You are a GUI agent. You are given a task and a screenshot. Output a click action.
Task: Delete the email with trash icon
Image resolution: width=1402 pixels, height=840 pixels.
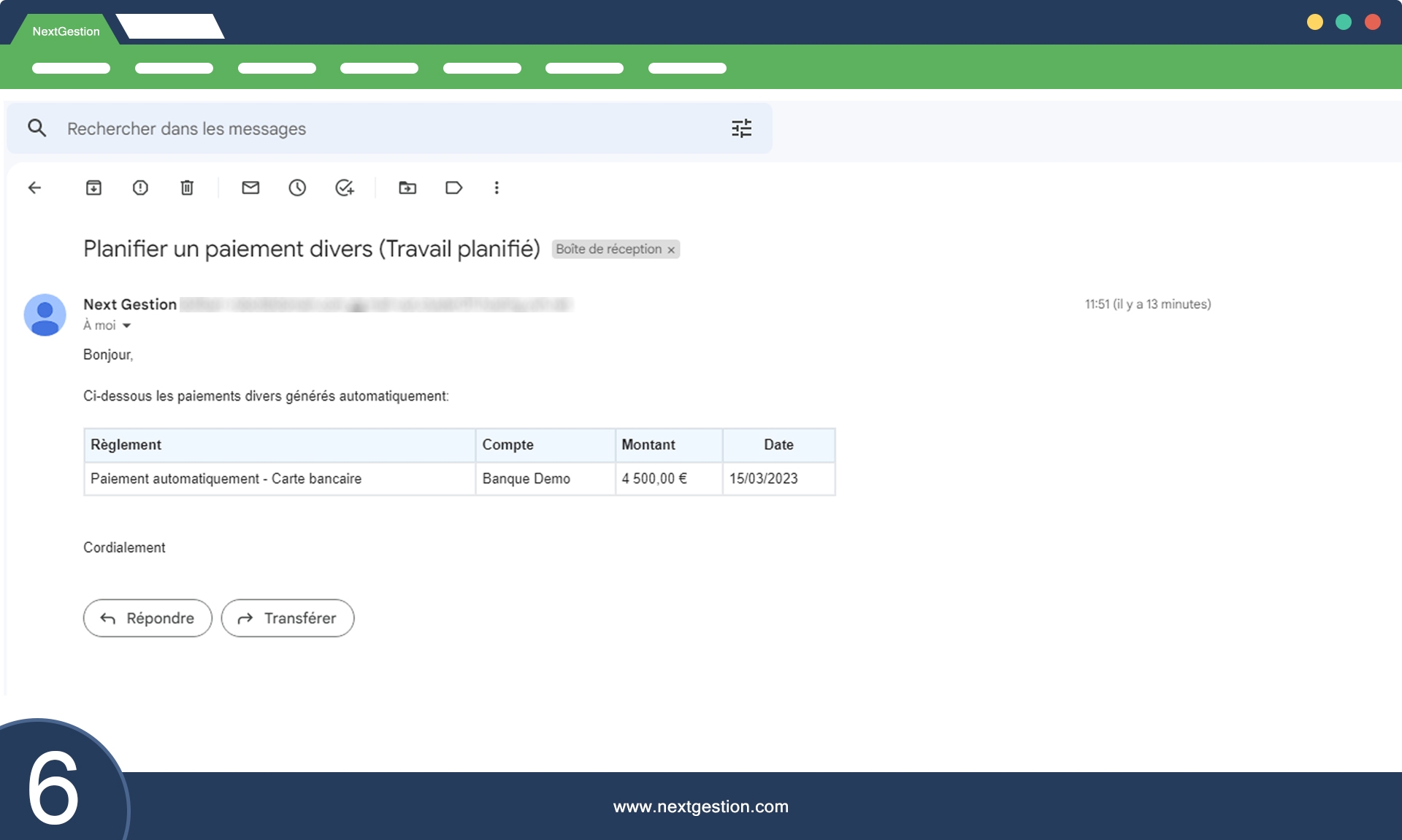[187, 188]
